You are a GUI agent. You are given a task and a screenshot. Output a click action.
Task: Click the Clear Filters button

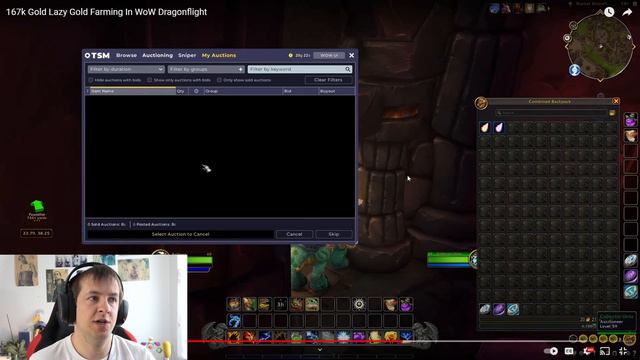pos(328,80)
